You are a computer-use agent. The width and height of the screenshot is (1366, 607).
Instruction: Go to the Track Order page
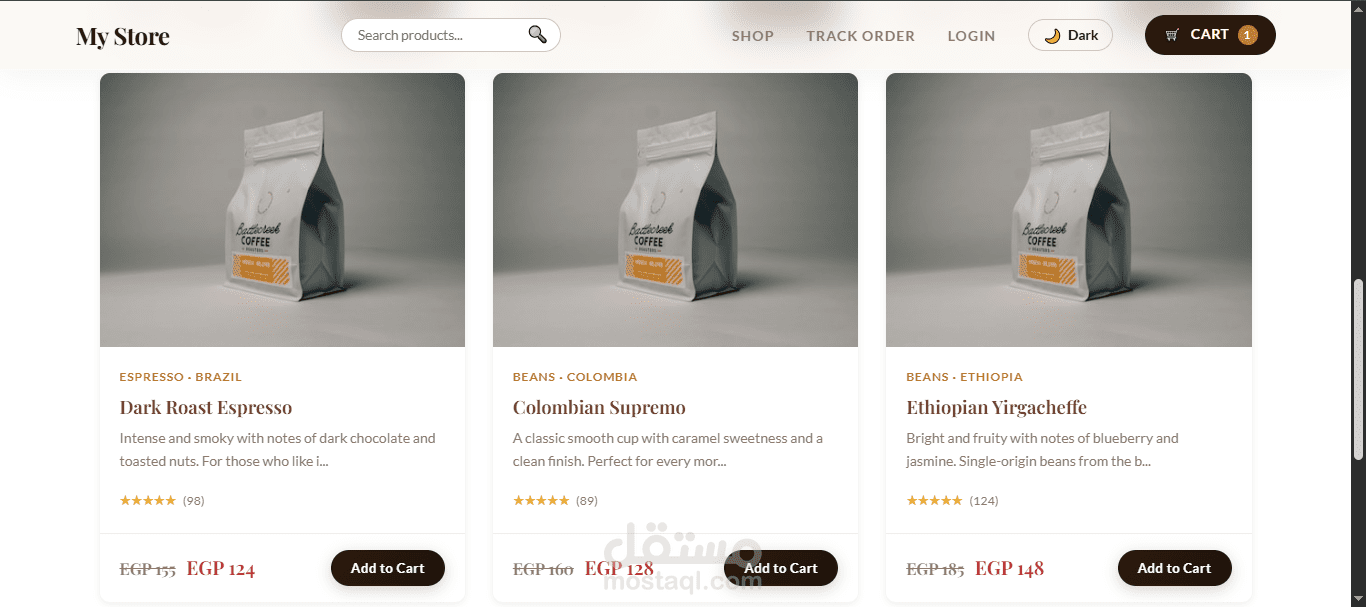(860, 36)
